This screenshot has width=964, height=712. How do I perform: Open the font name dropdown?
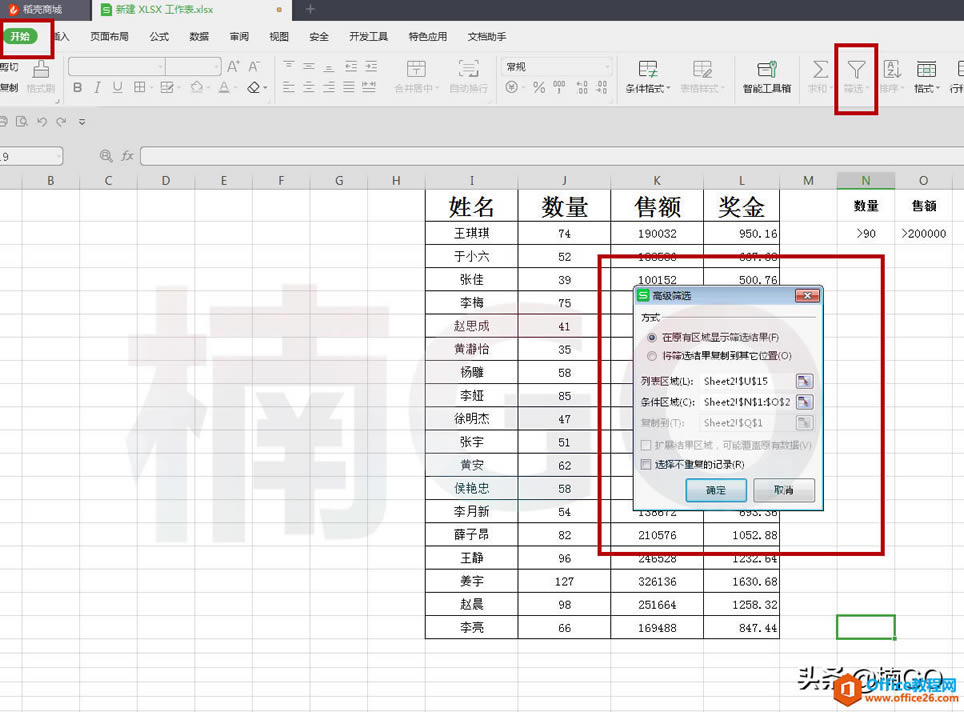(x=160, y=66)
